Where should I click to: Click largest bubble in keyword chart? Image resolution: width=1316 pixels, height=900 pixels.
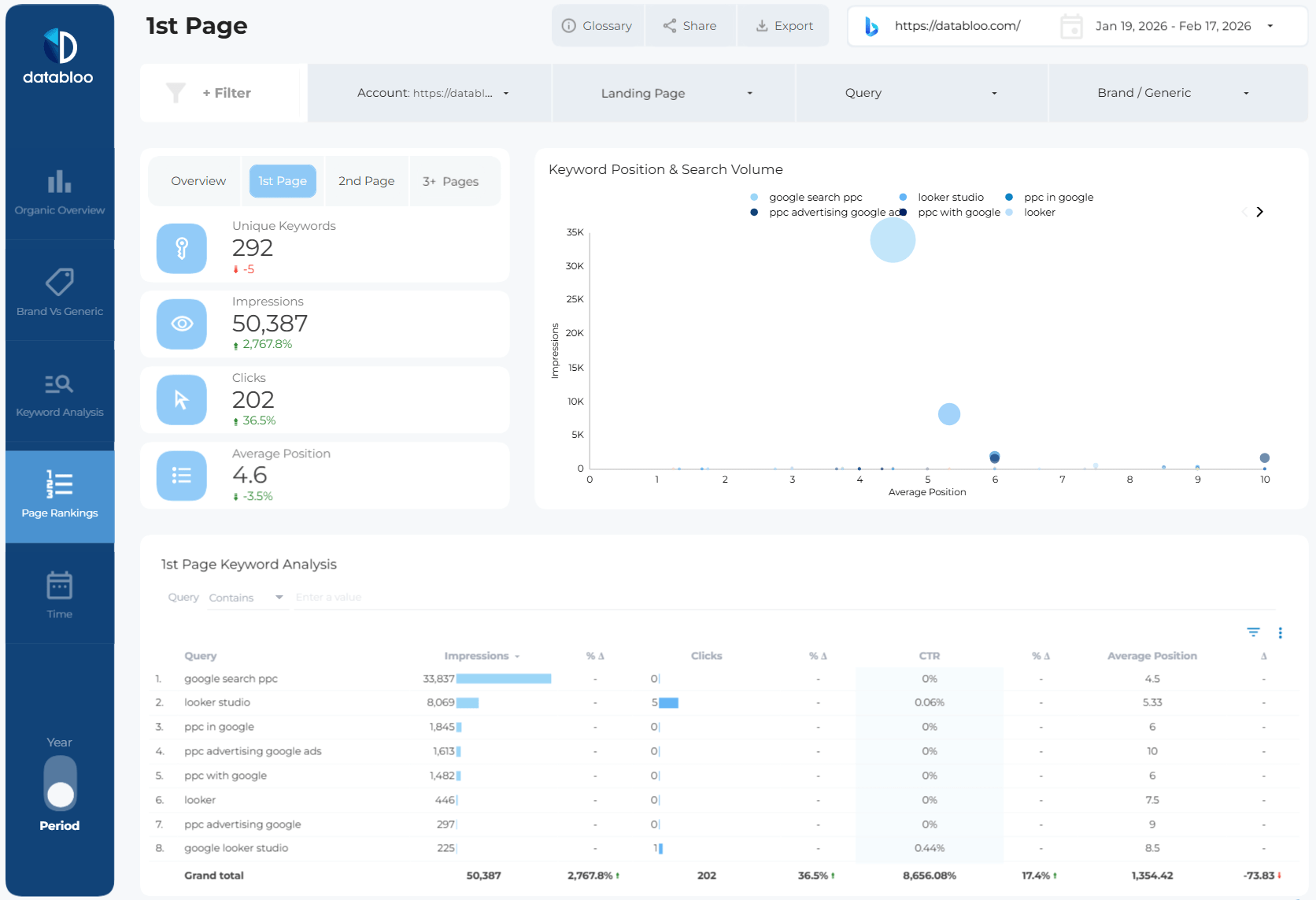(893, 240)
